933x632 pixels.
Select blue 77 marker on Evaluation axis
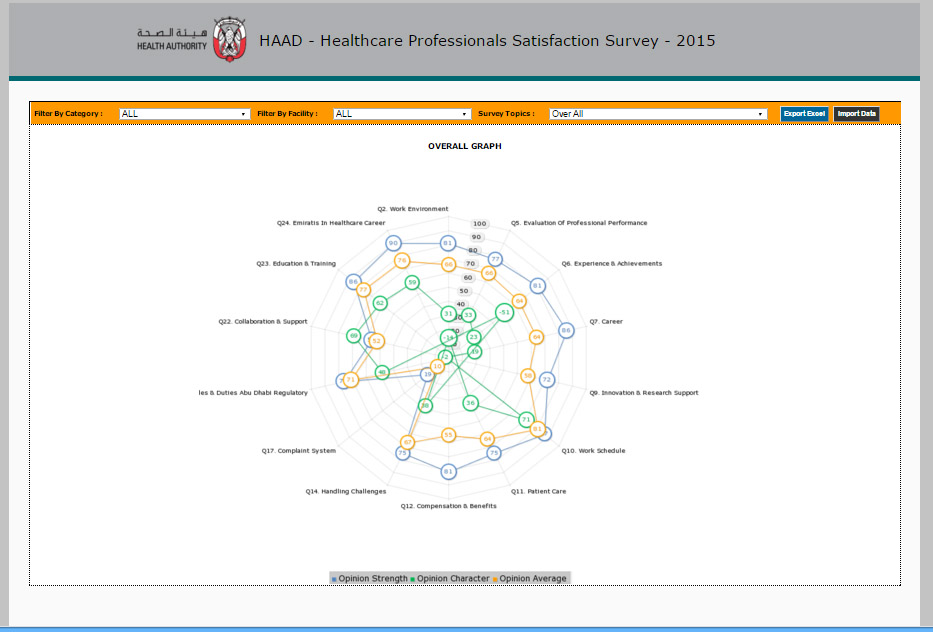[495, 259]
